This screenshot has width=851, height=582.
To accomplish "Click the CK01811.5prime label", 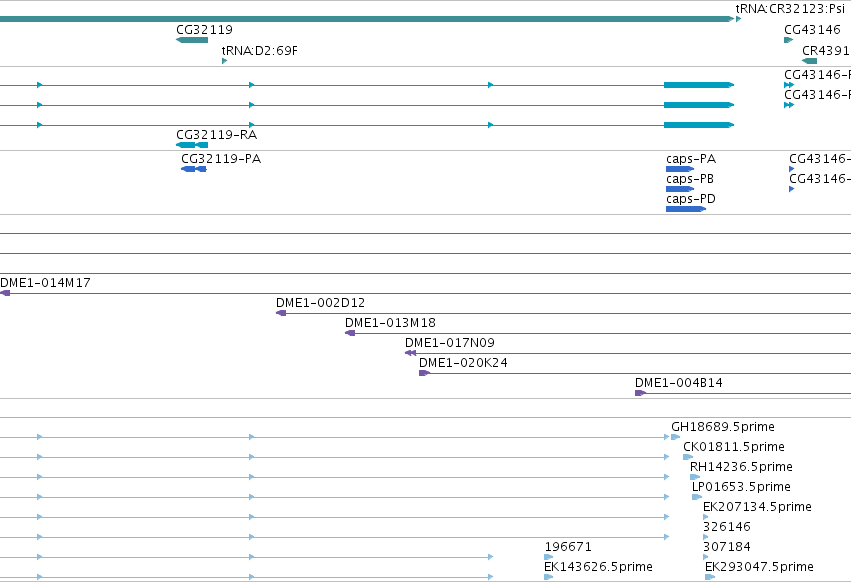I will click(734, 447).
